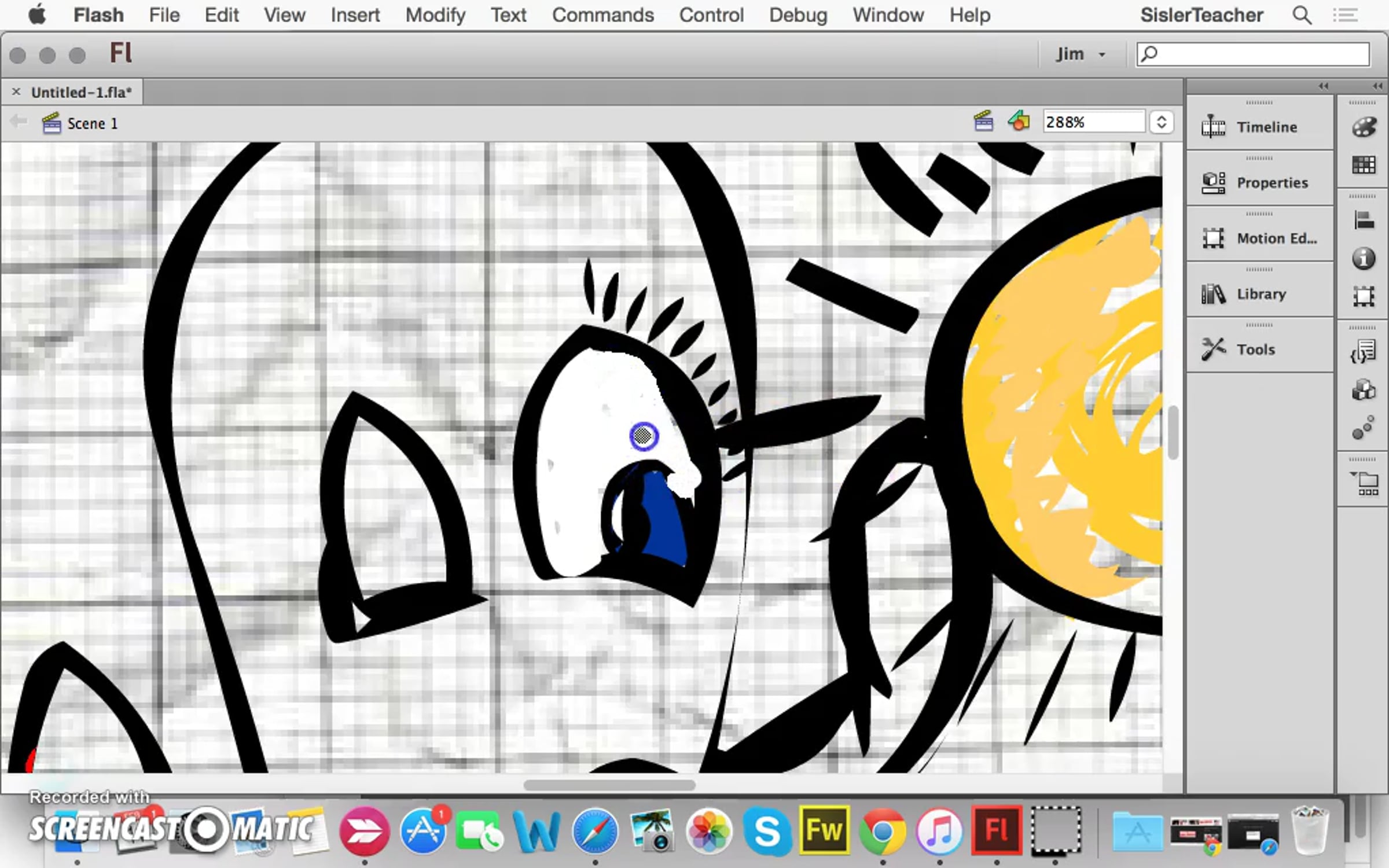The width and height of the screenshot is (1389, 868).
Task: Open the Info panel icon
Action: pos(1364,258)
